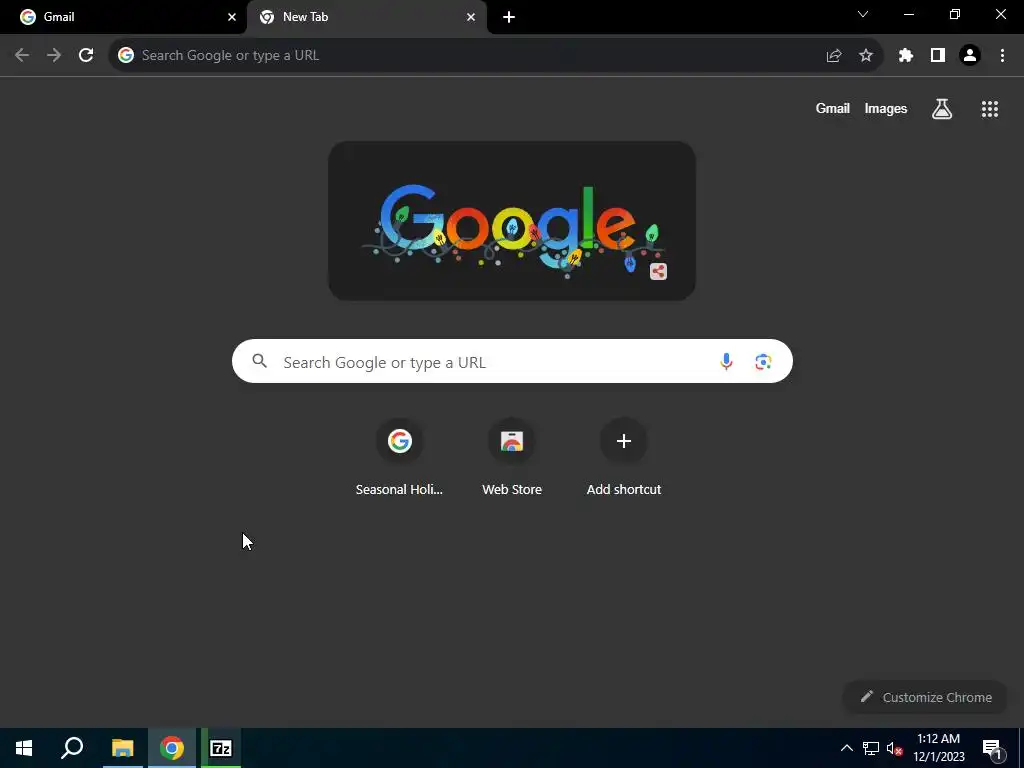Screen dimensions: 1024x768
Task: Click the muted volume tray icon
Action: click(894, 748)
